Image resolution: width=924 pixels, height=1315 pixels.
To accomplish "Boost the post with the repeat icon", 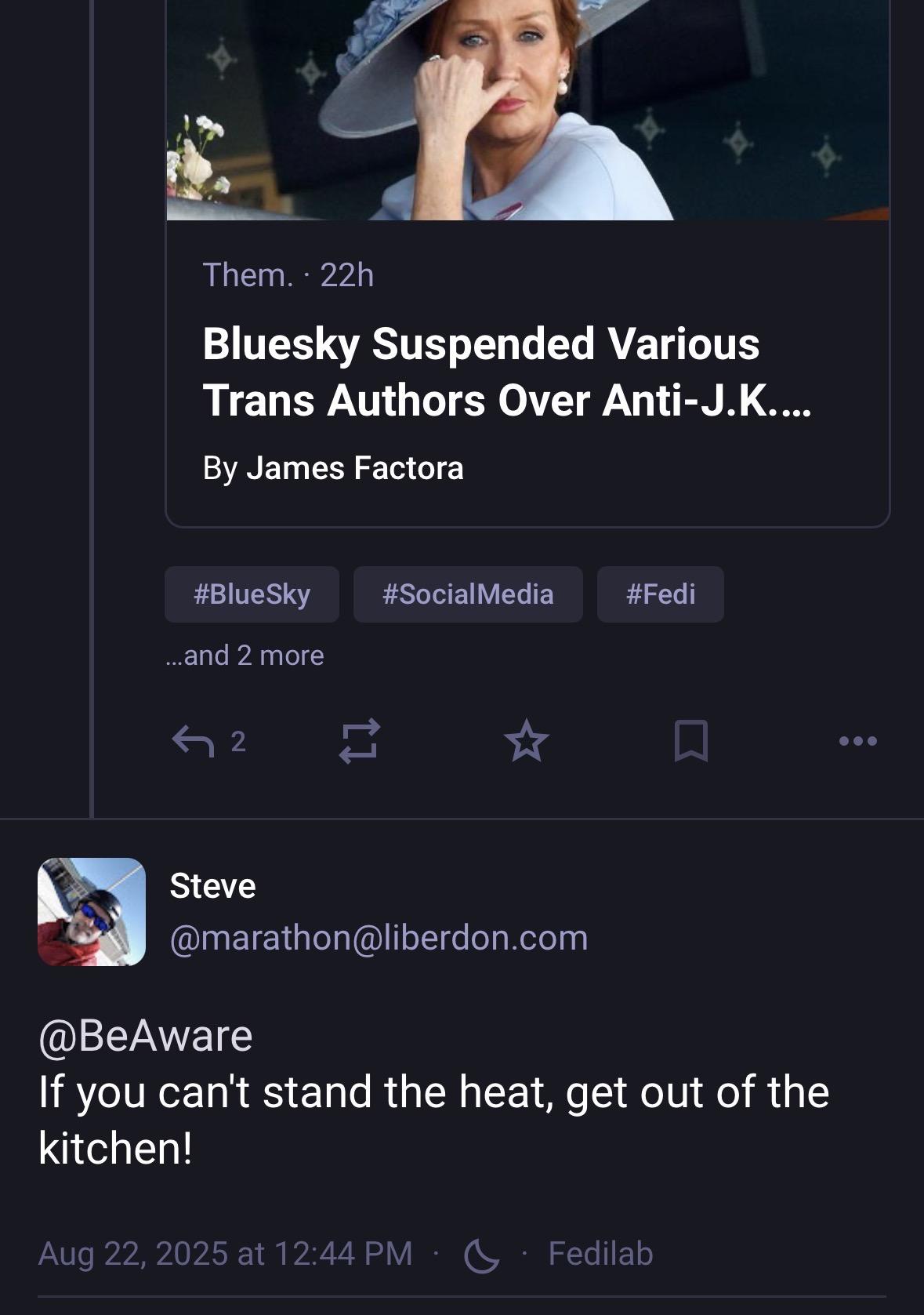I will point(360,741).
